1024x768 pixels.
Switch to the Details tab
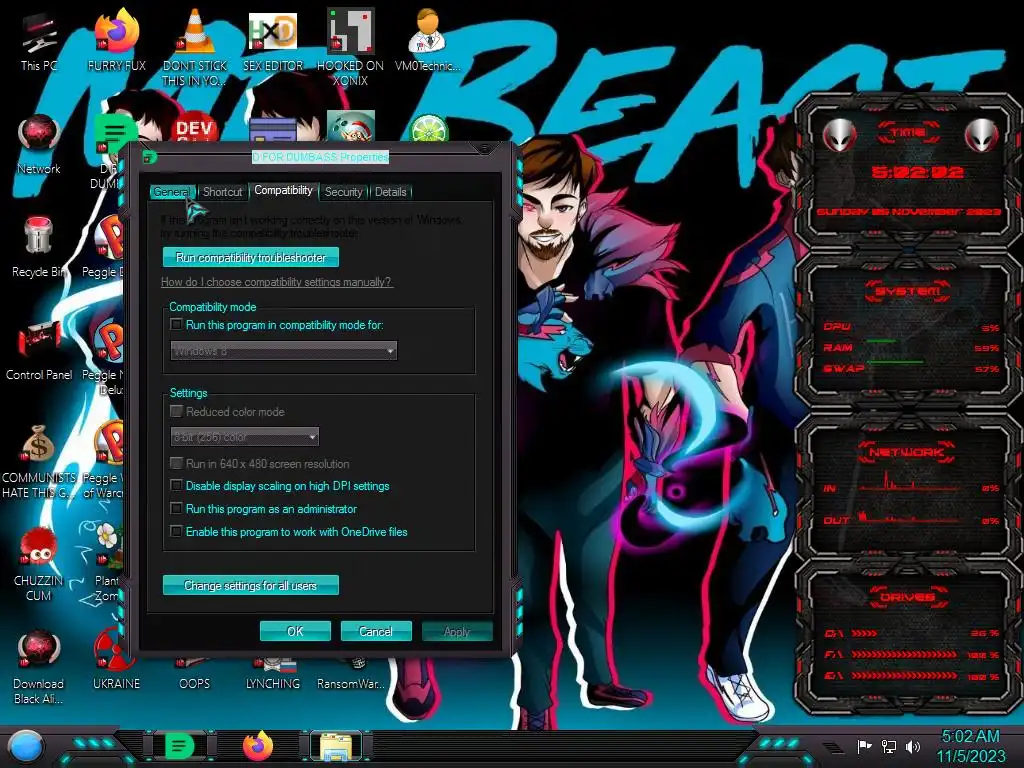[x=391, y=191]
